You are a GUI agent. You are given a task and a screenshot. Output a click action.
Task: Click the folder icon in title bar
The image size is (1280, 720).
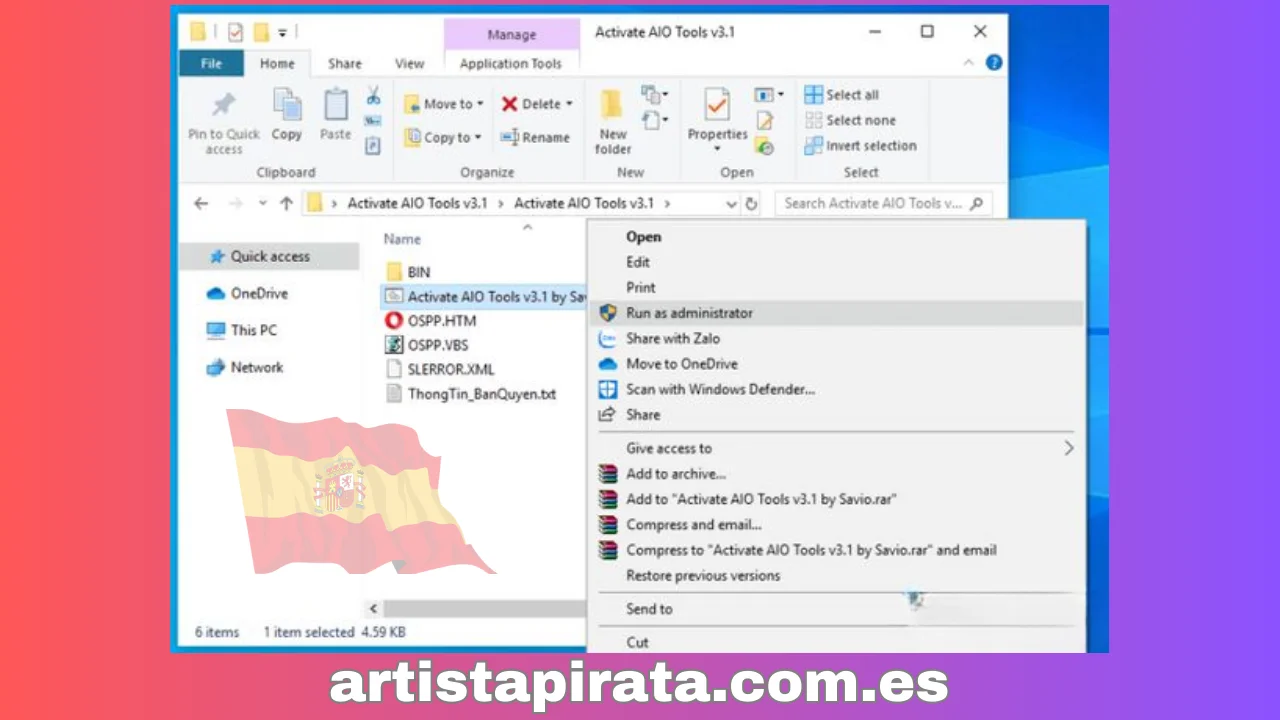point(198,32)
